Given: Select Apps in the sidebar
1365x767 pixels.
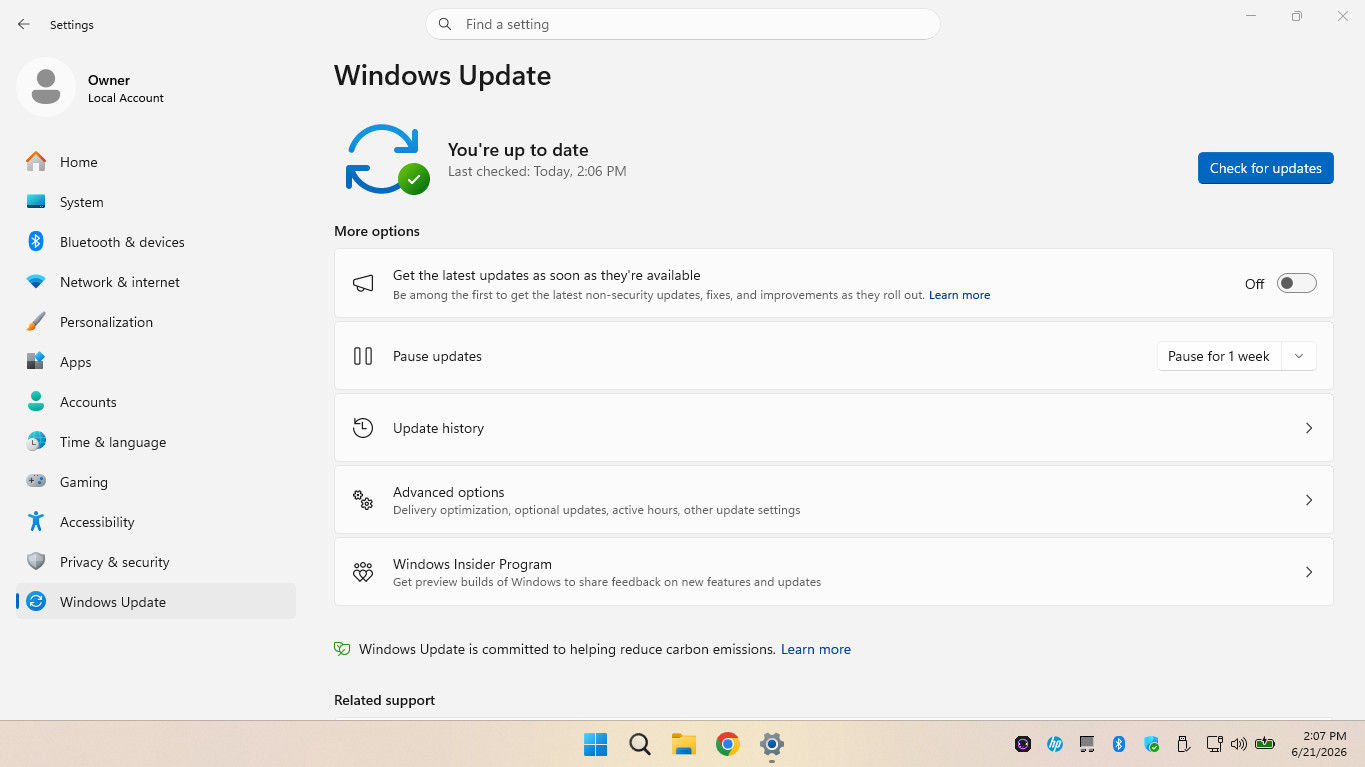Looking at the screenshot, I should point(156,362).
